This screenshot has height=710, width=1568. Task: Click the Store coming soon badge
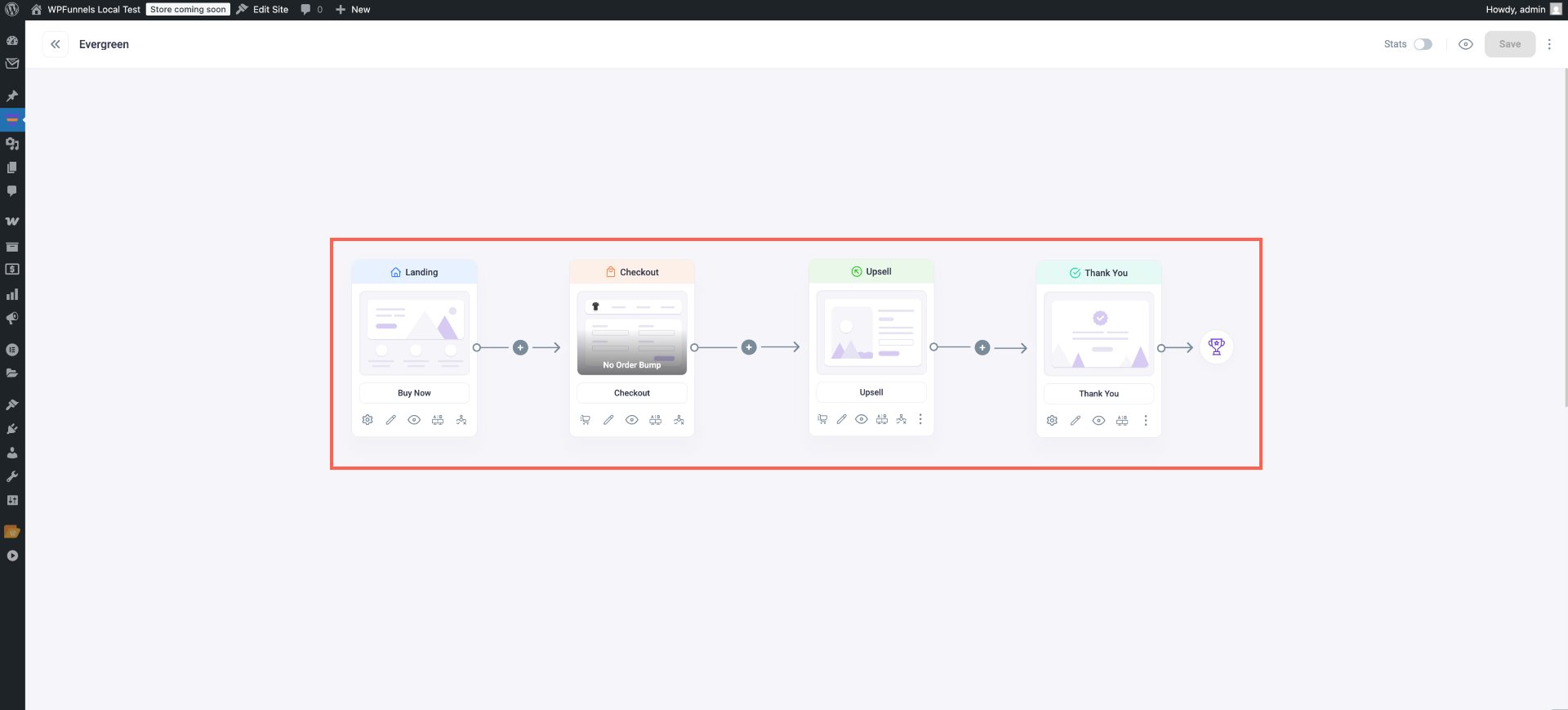tap(188, 10)
